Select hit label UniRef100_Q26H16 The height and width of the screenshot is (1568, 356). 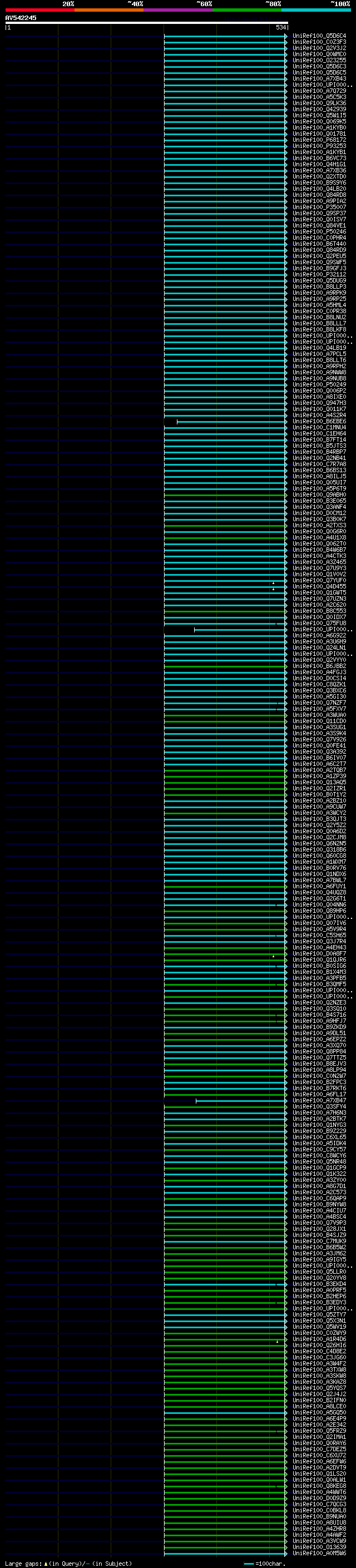319,1345
